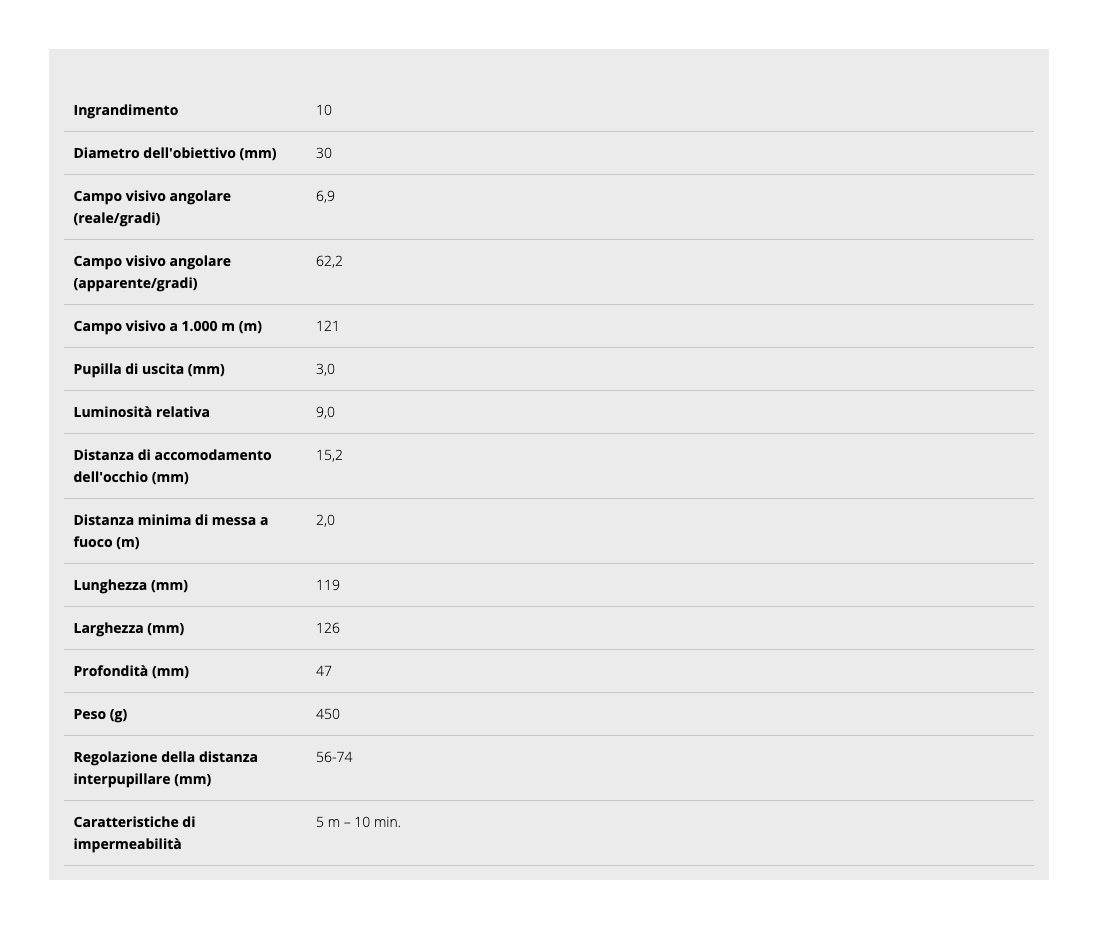This screenshot has height=929, width=1098.
Task: Click Distanza di accomodamento dell'occhio label
Action: pos(172,466)
